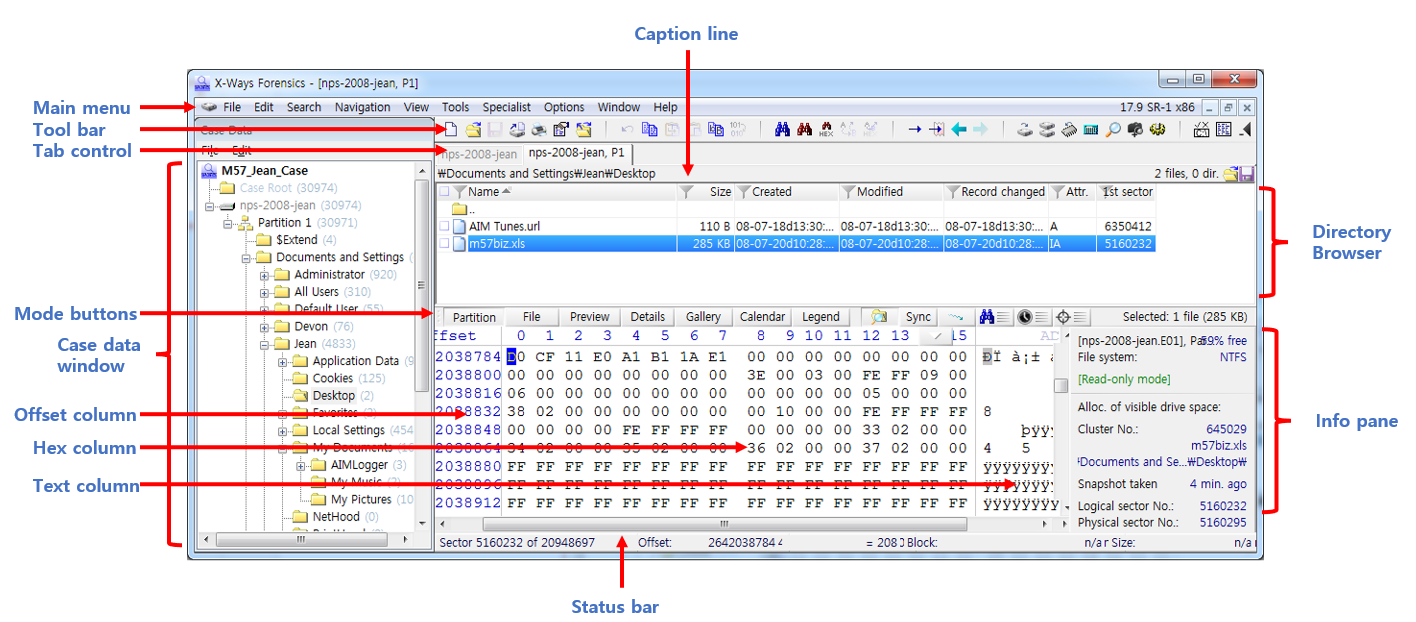Switch to the nps-2008-jean tab

pyautogui.click(x=479, y=154)
